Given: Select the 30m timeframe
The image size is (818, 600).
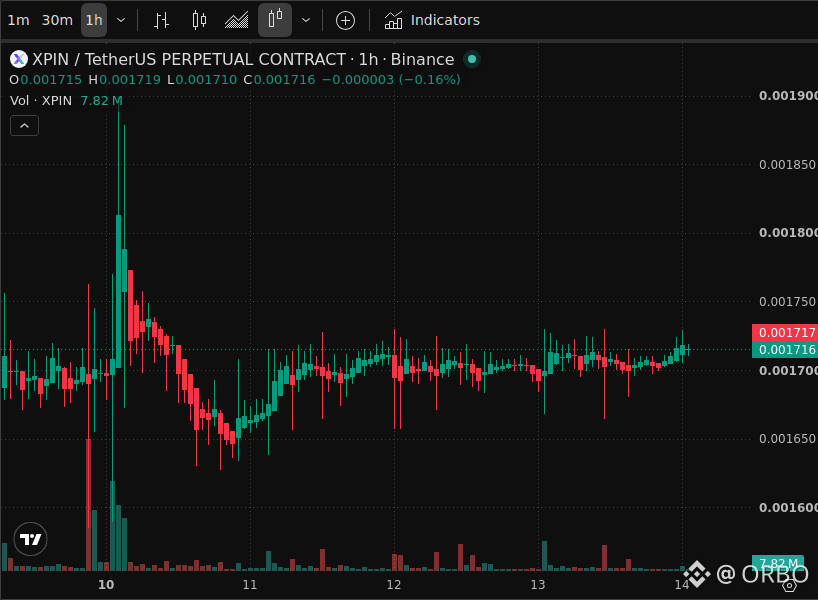Looking at the screenshot, I should (x=57, y=20).
